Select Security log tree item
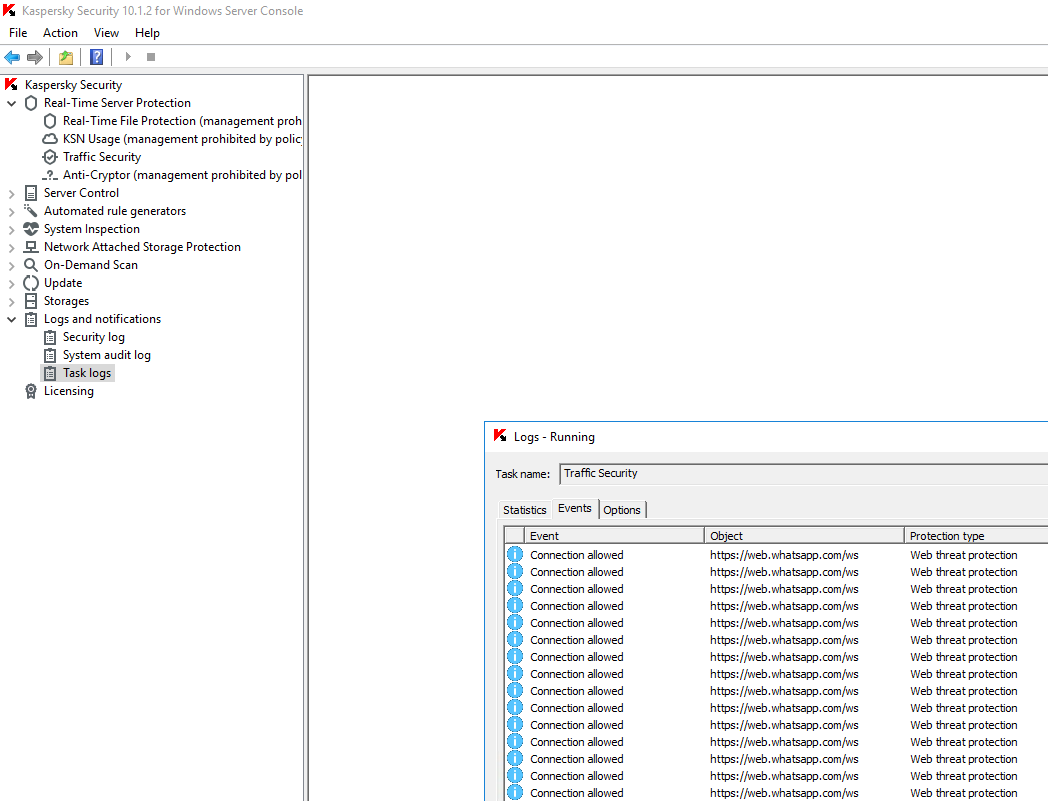Image resolution: width=1048 pixels, height=801 pixels. [x=94, y=337]
